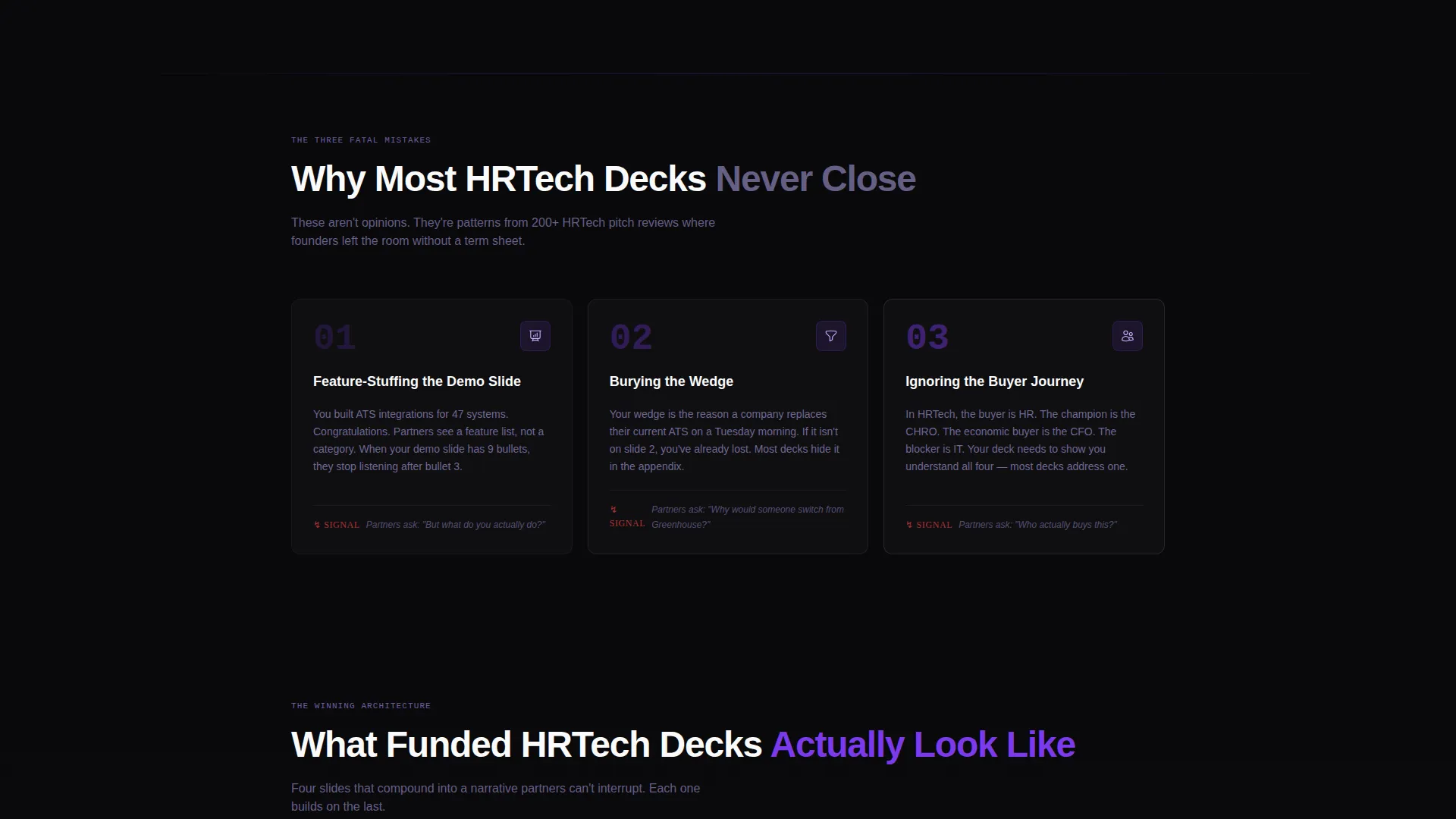
Task: Click the SIGNAL label in the Feature-Stuffing card
Action: click(341, 525)
